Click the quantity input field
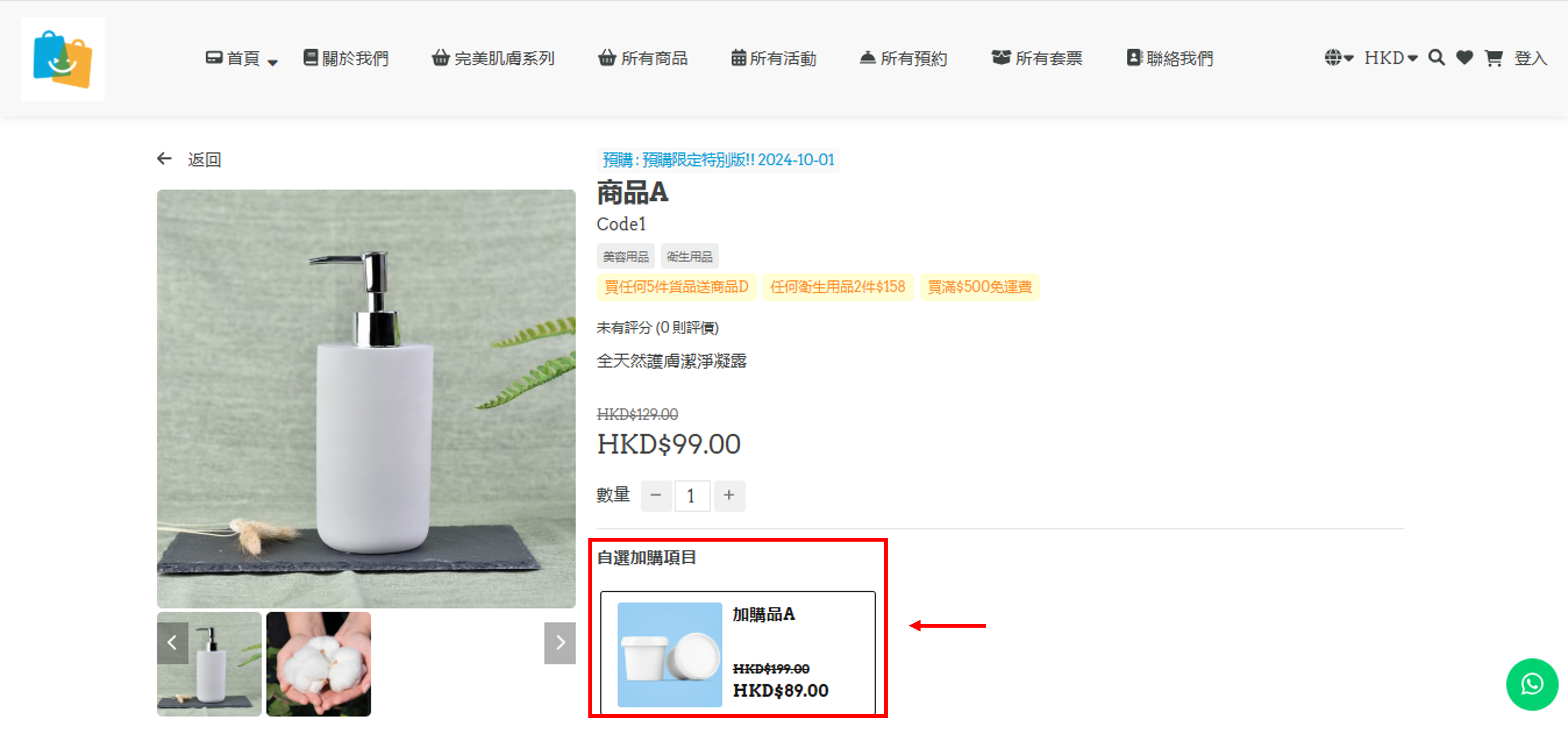Viewport: 1568px width, 734px height. click(x=692, y=495)
